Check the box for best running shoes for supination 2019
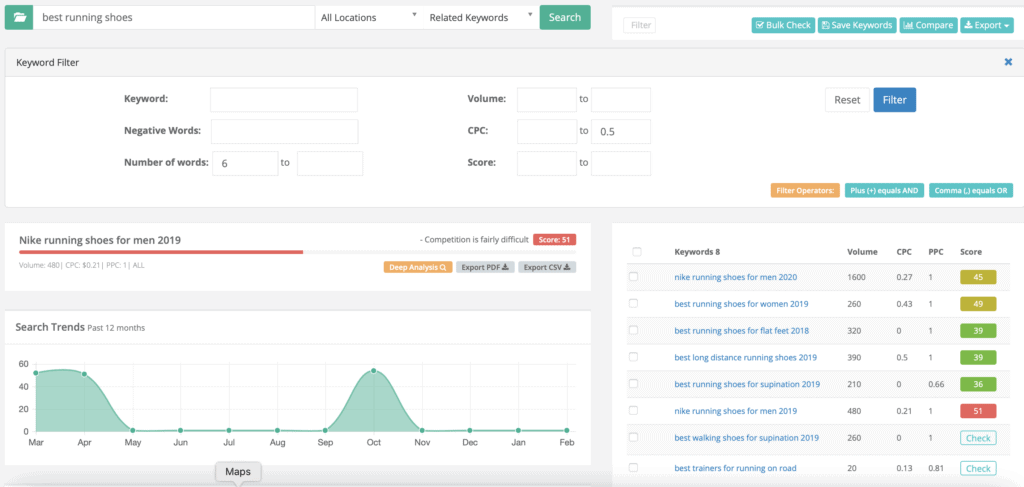 633,384
